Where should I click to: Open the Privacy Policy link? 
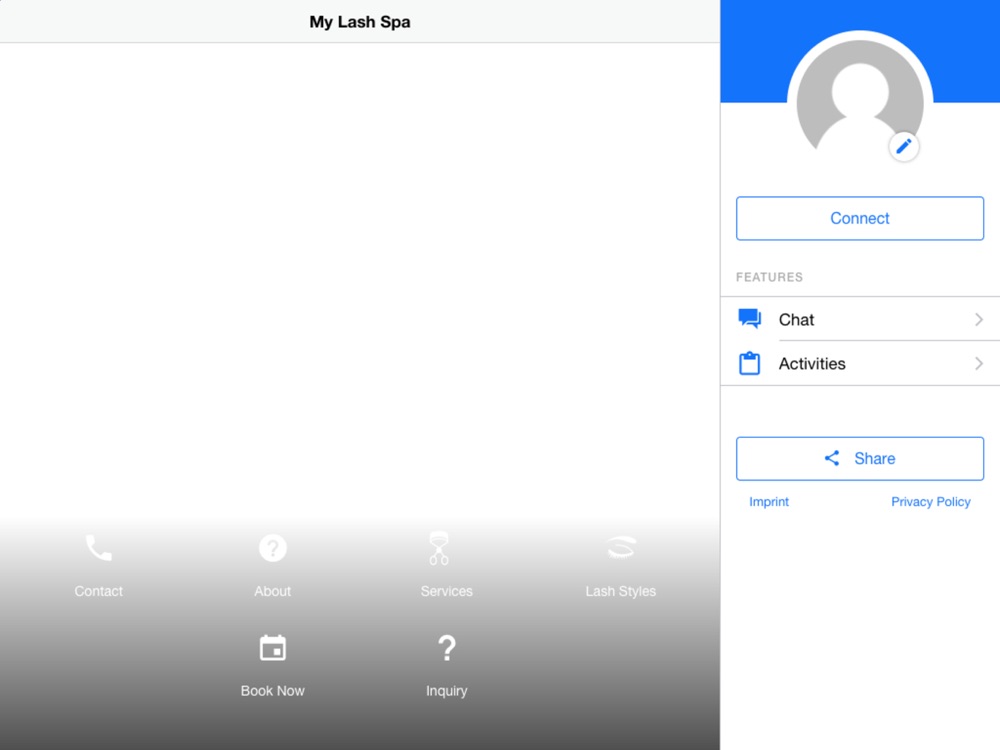930,502
